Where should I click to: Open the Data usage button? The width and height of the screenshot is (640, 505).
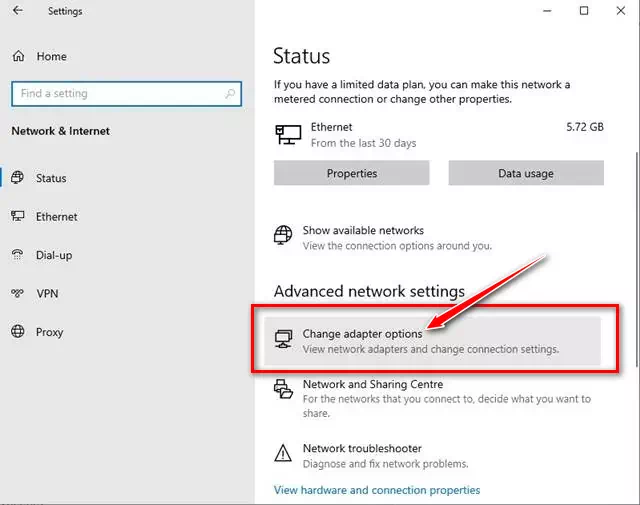526,173
